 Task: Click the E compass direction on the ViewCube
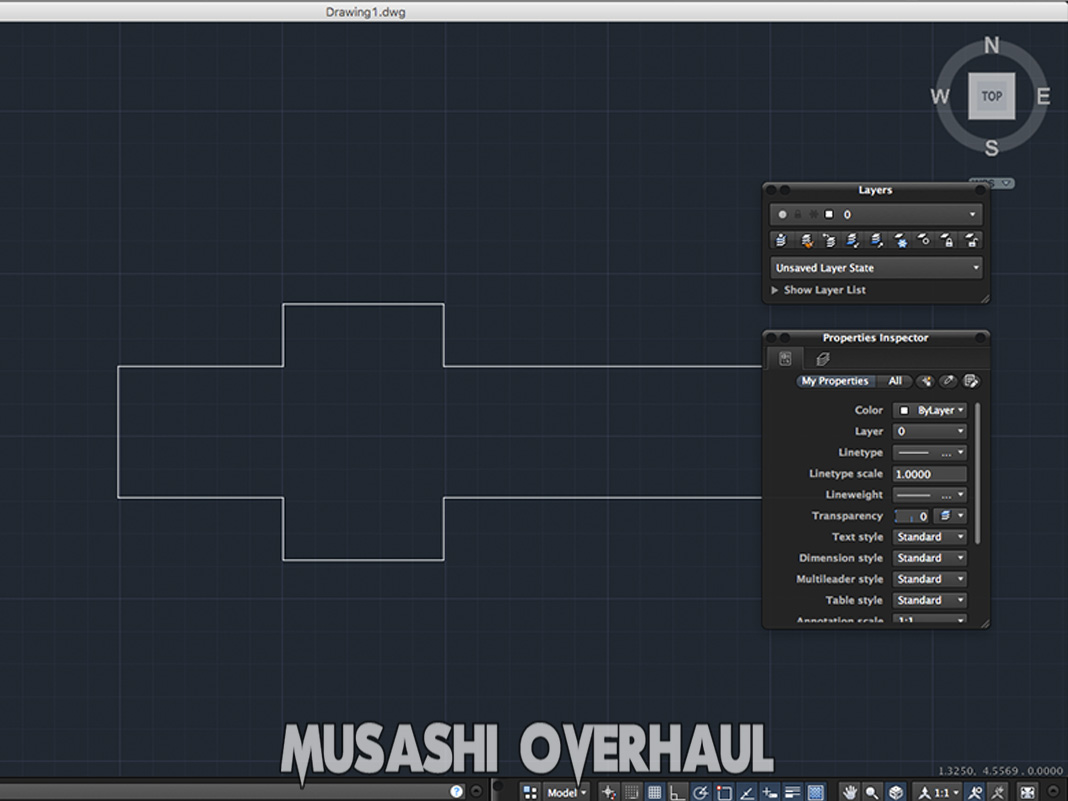click(1043, 96)
